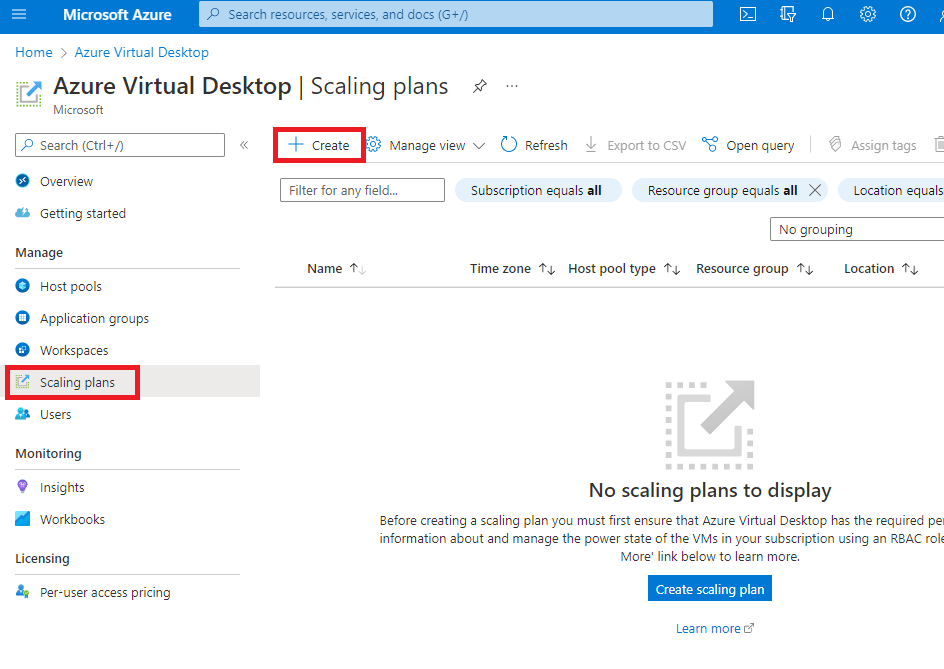Go to Host pools in the sidebar
This screenshot has height=669, width=944.
point(70,286)
